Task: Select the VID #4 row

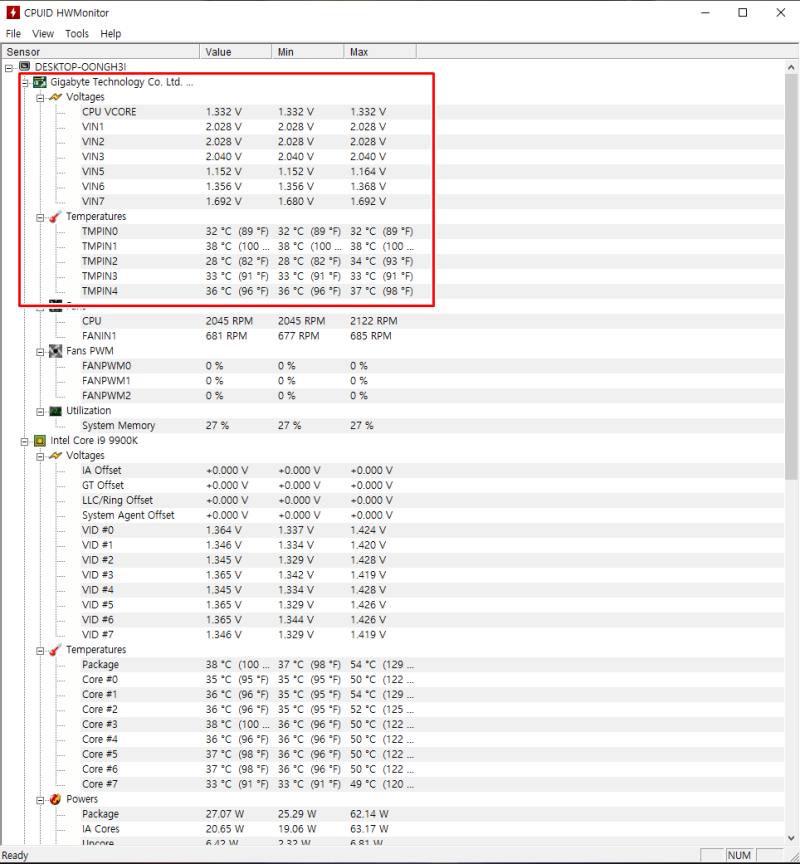Action: click(x=431, y=590)
